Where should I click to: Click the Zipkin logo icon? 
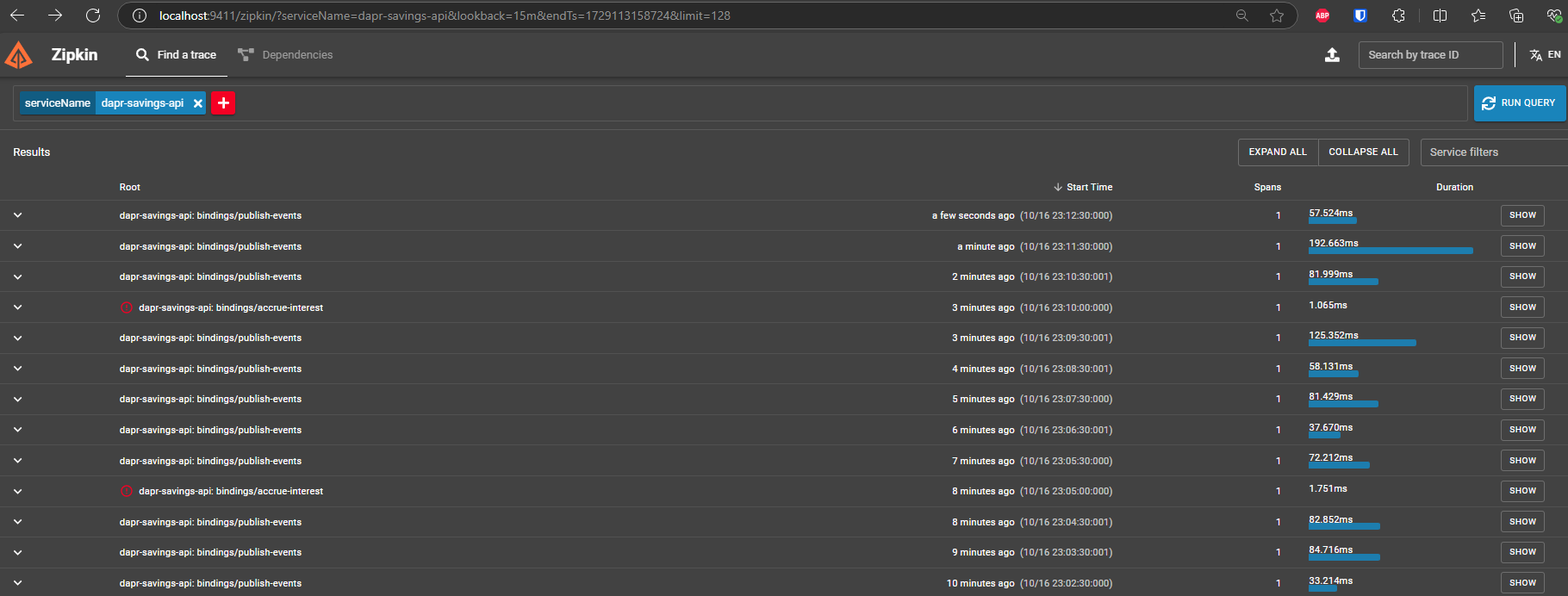[x=19, y=55]
